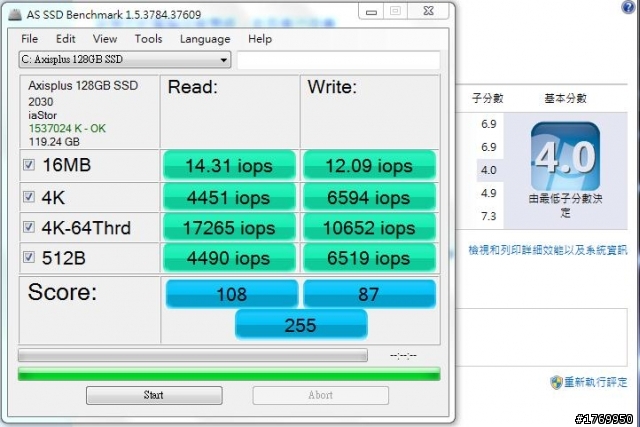The image size is (640, 427).
Task: Click the gray current-test progress bar
Action: (x=193, y=355)
